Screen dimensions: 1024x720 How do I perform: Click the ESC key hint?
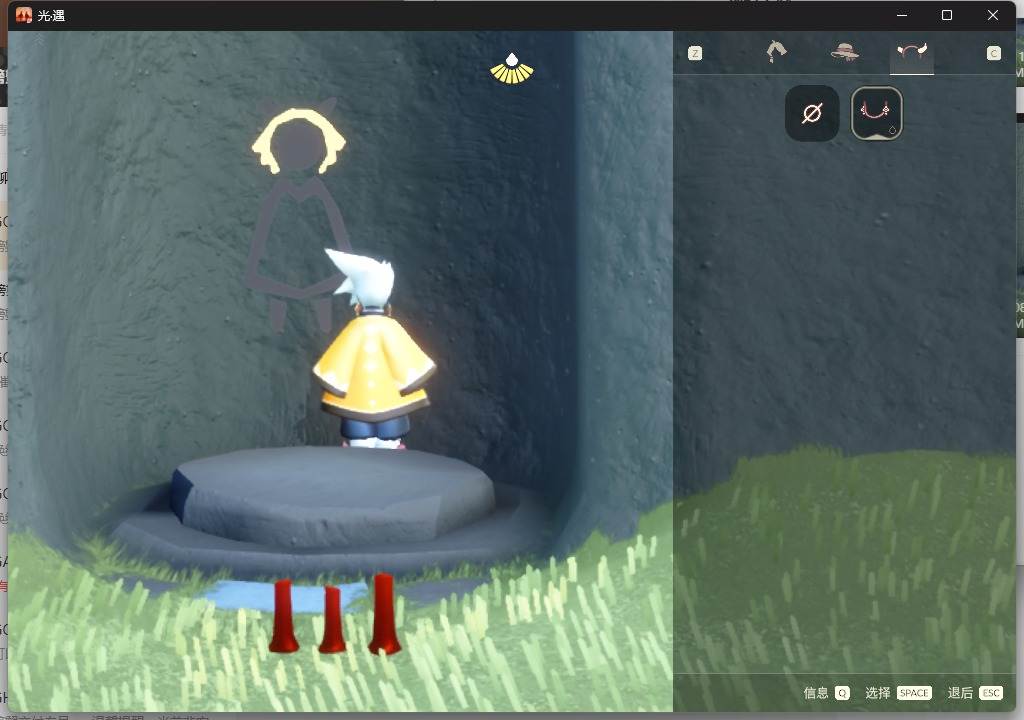(x=991, y=693)
